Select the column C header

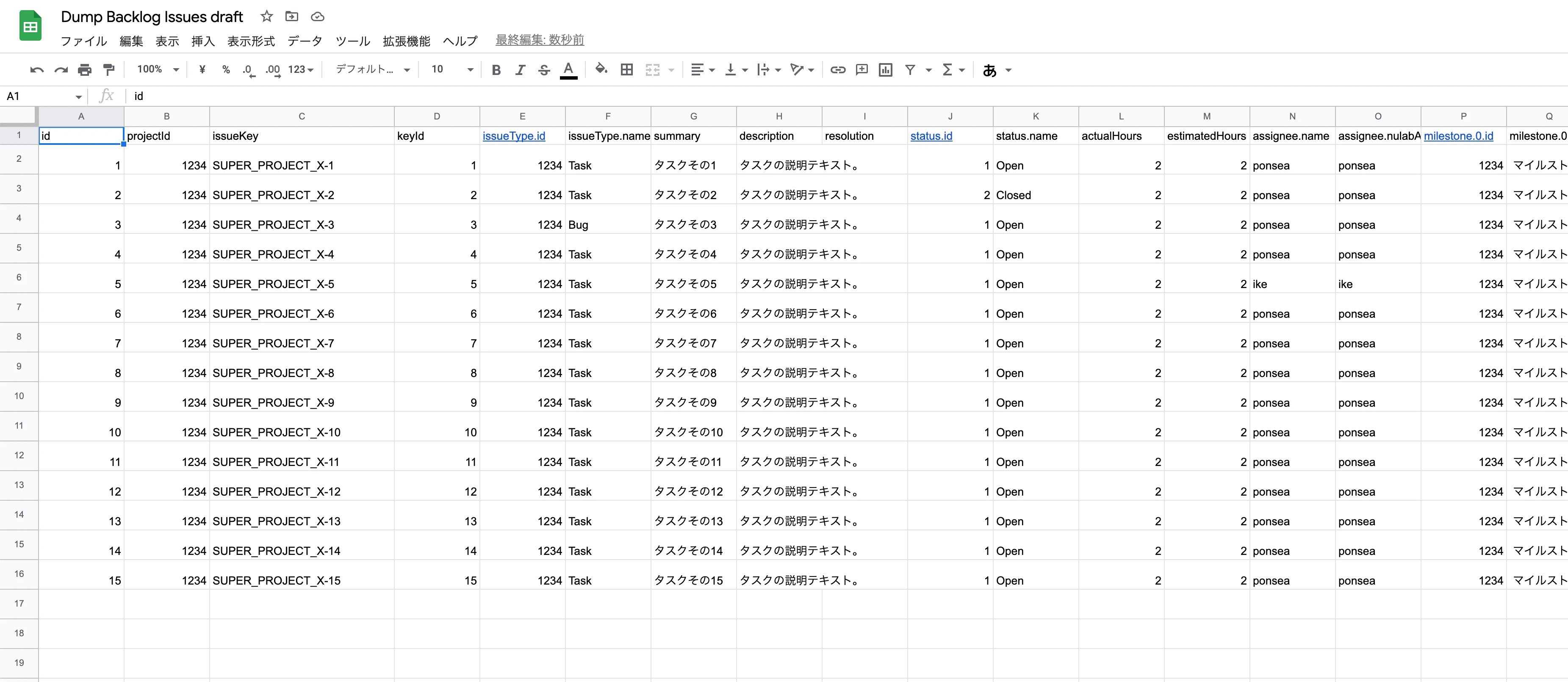pos(302,116)
